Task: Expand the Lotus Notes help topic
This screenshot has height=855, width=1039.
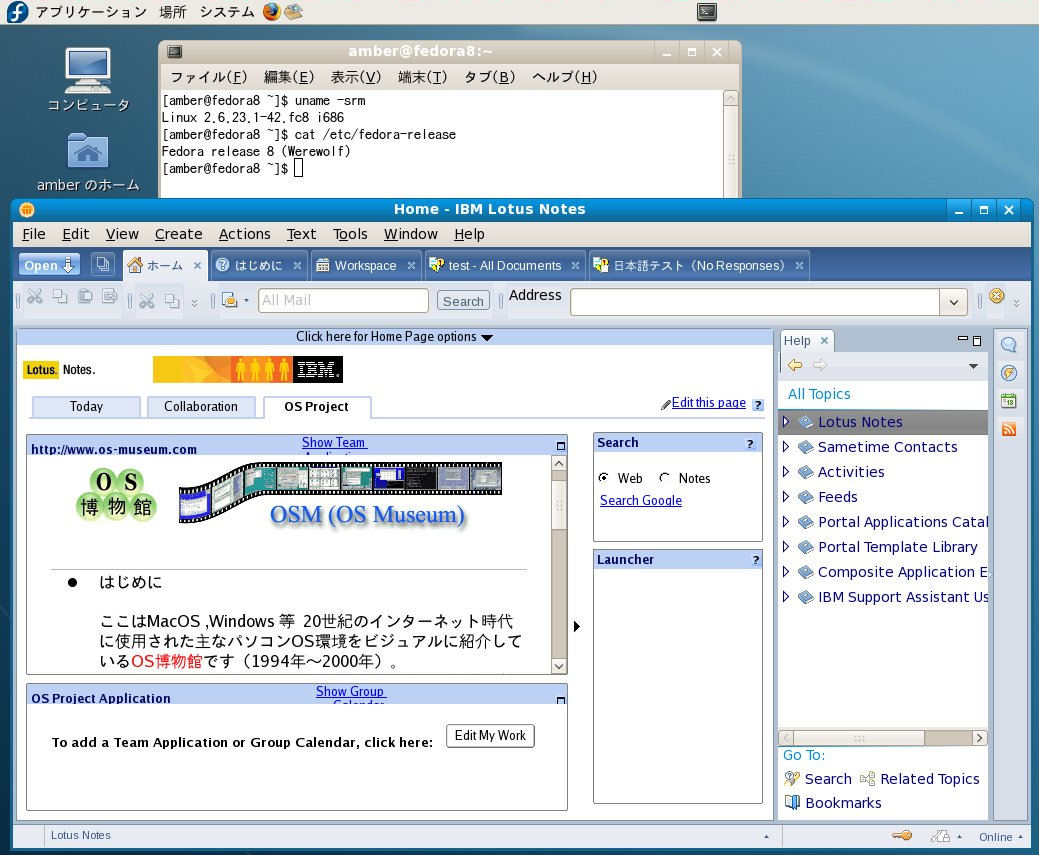Action: click(x=786, y=422)
